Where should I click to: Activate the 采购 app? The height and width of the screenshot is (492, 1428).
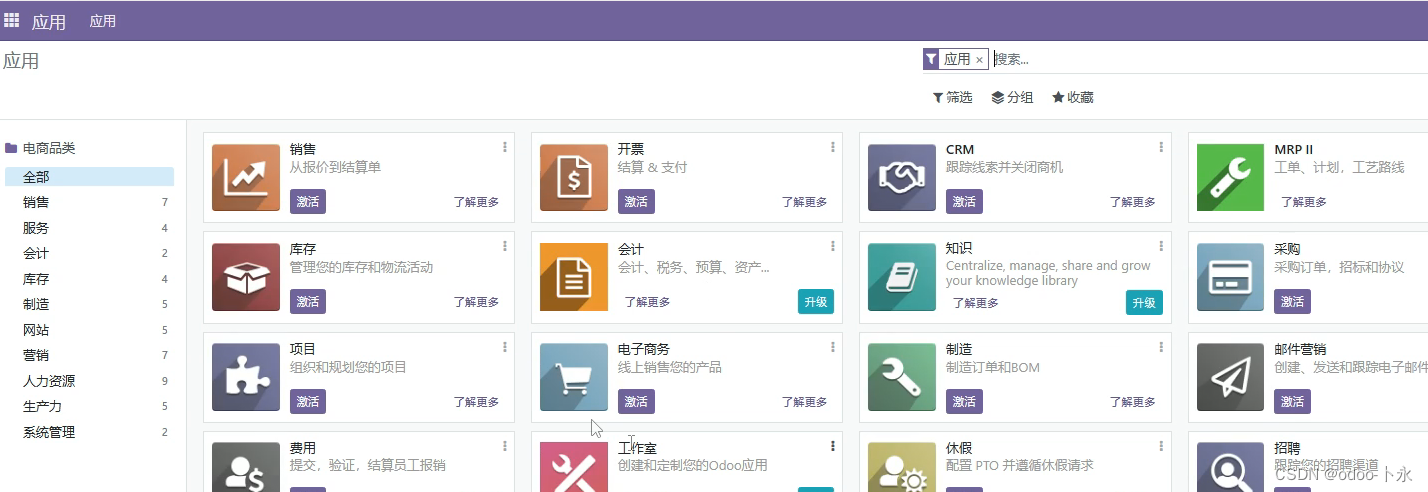[x=1292, y=301]
